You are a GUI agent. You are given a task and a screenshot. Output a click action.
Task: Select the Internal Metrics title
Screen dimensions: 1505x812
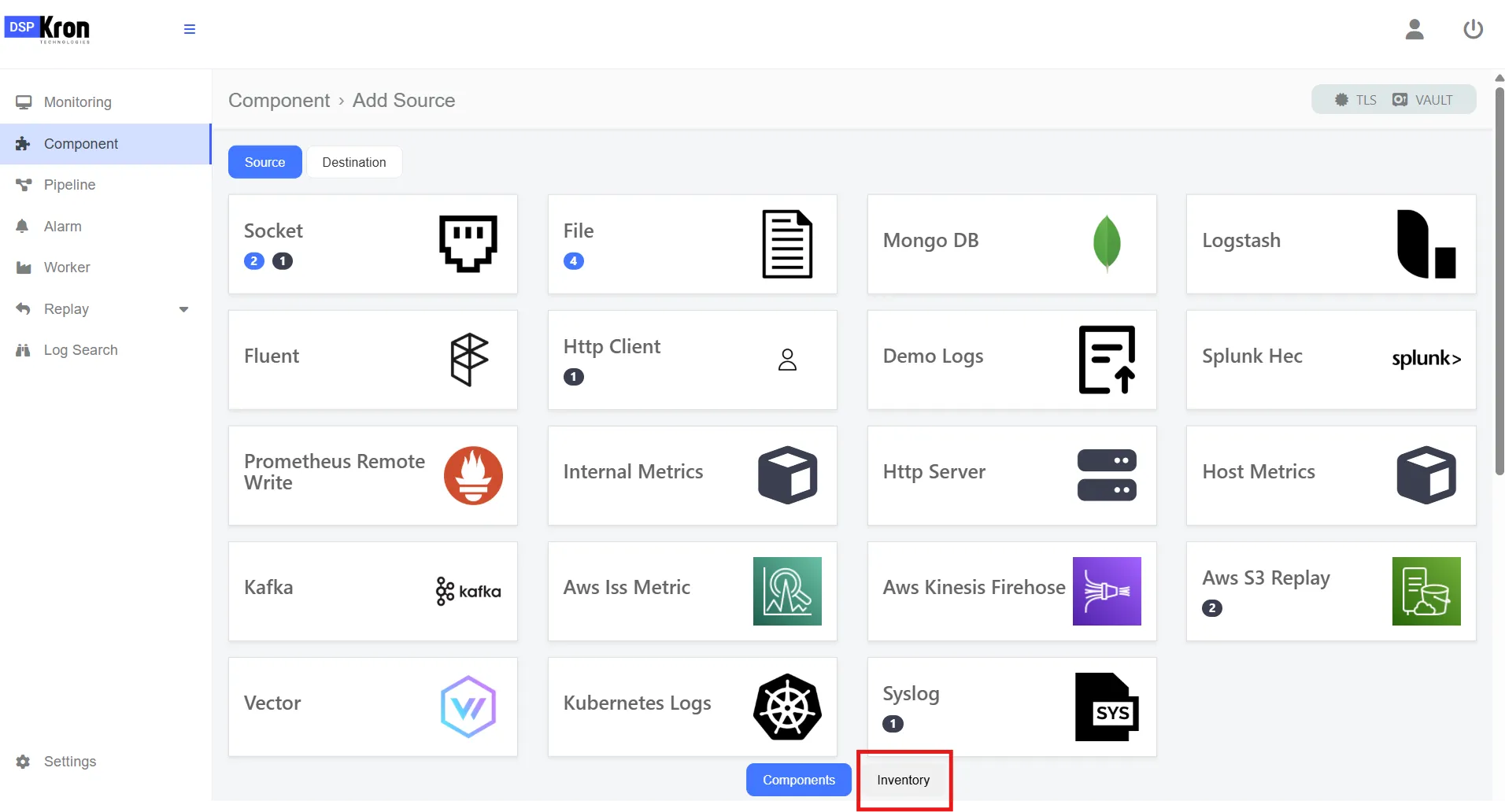coord(634,472)
